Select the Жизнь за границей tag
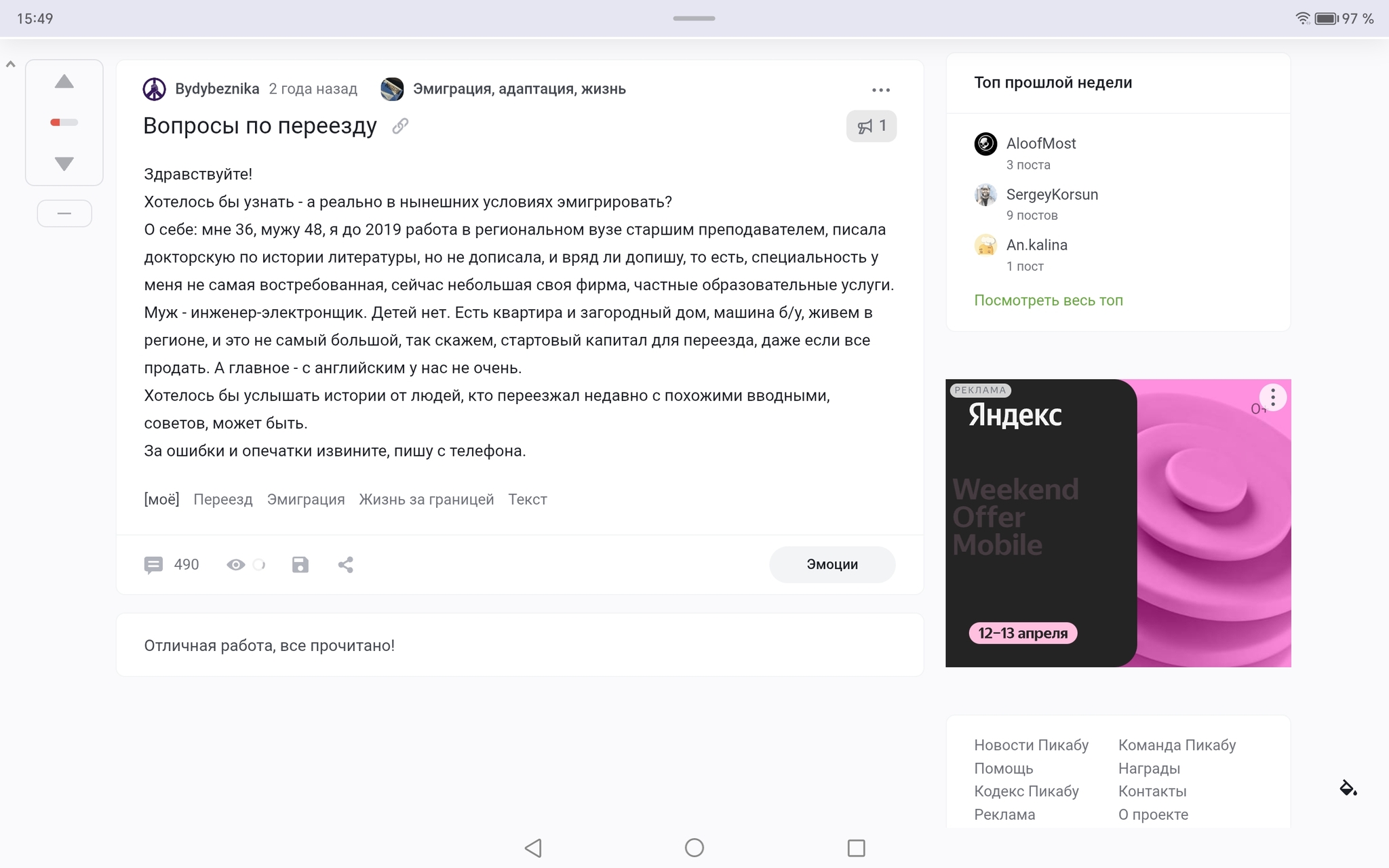This screenshot has width=1389, height=868. tap(426, 500)
